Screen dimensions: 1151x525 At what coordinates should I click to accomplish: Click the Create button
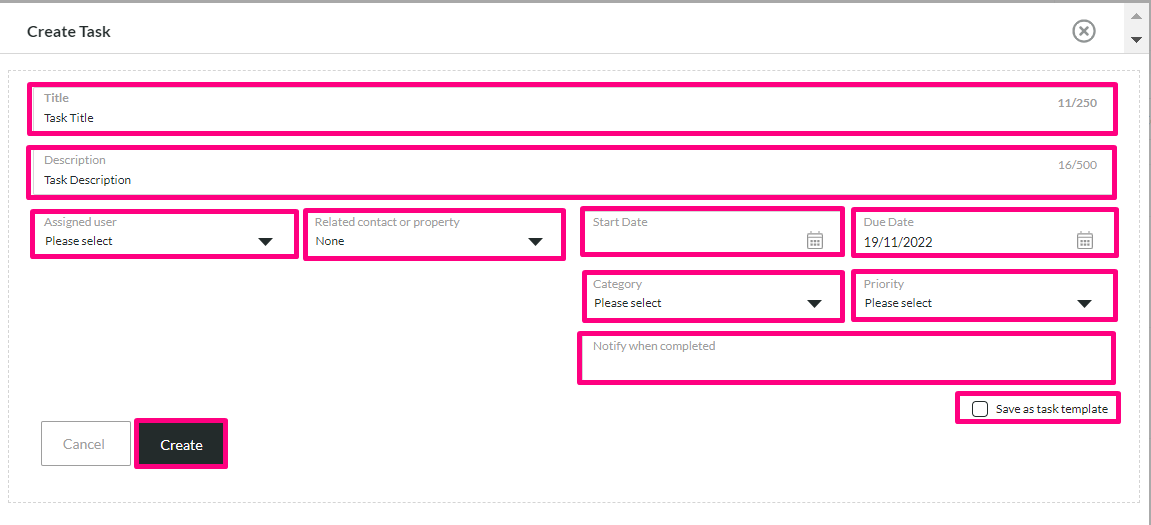coord(181,443)
